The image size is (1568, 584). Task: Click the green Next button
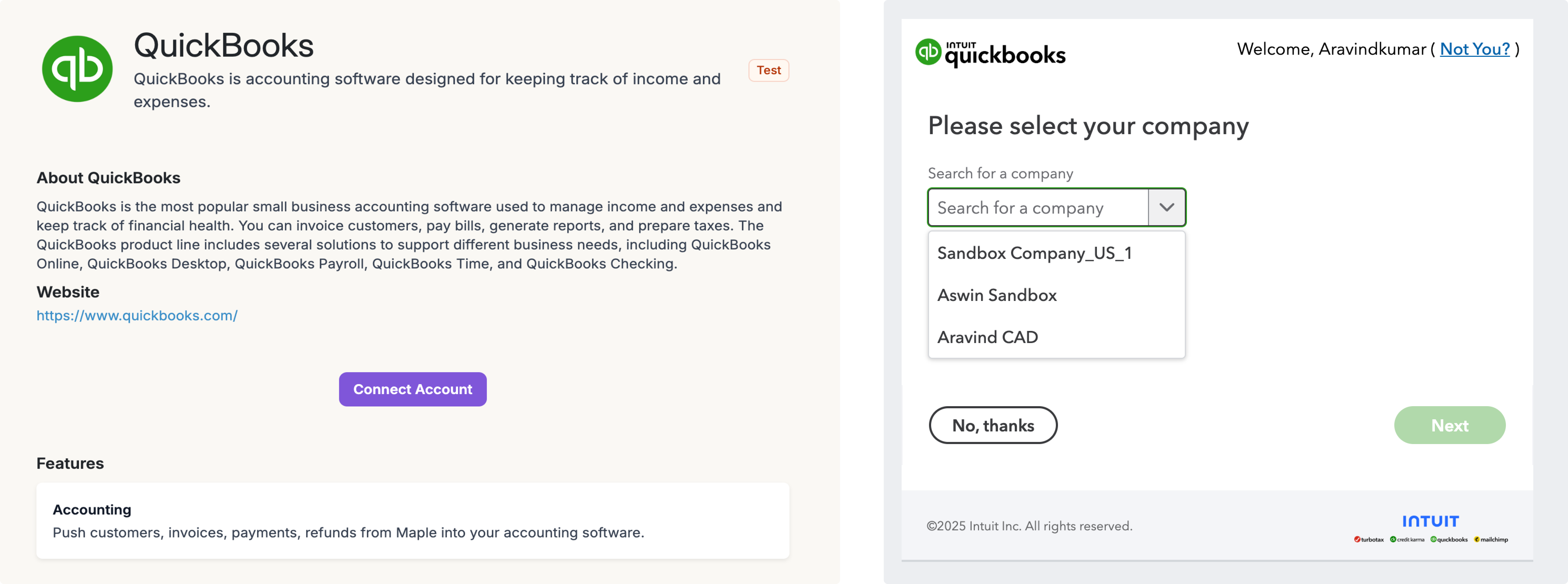[x=1449, y=425]
